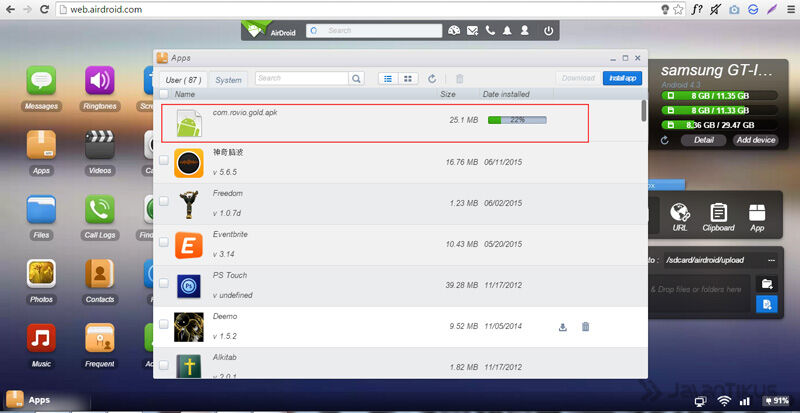800x413 pixels.
Task: Sort apps by Name column header
Action: (185, 94)
